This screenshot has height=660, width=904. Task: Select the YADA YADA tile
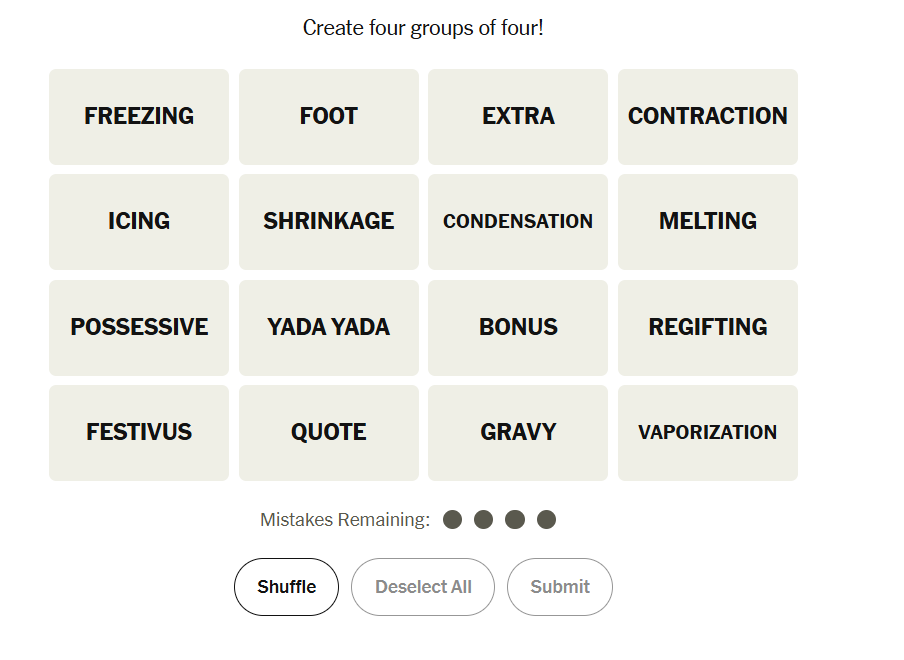coord(328,328)
